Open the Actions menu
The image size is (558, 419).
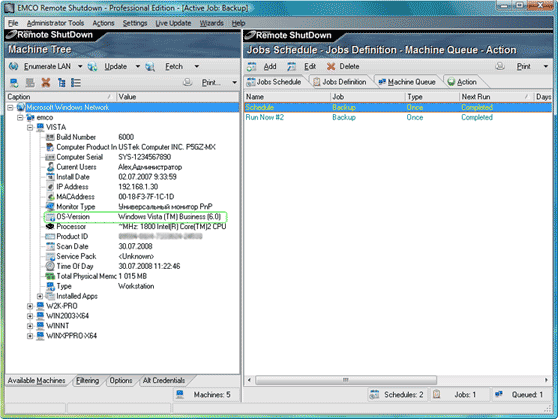click(103, 23)
